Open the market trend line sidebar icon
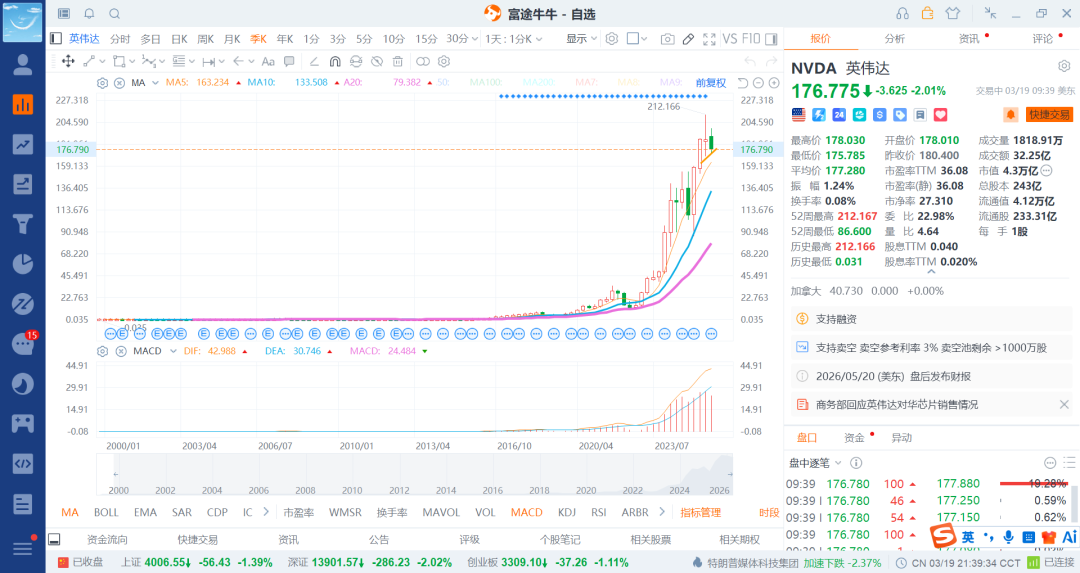1080x573 pixels. (23, 144)
